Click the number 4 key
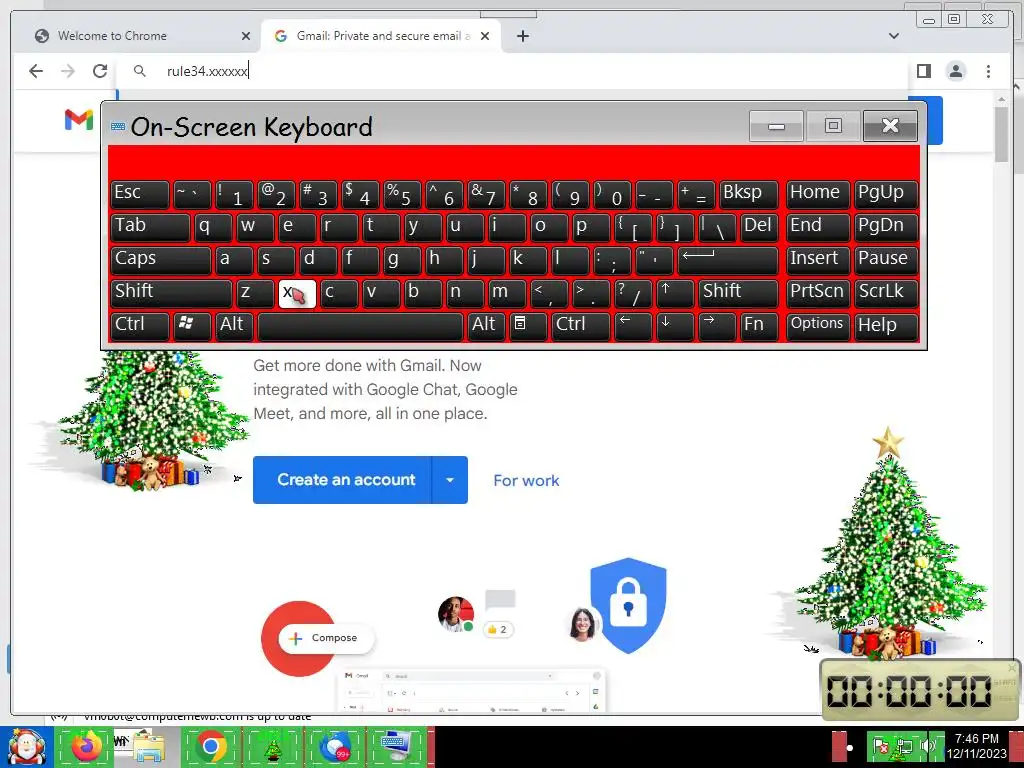The height and width of the screenshot is (768, 1024). tap(360, 194)
